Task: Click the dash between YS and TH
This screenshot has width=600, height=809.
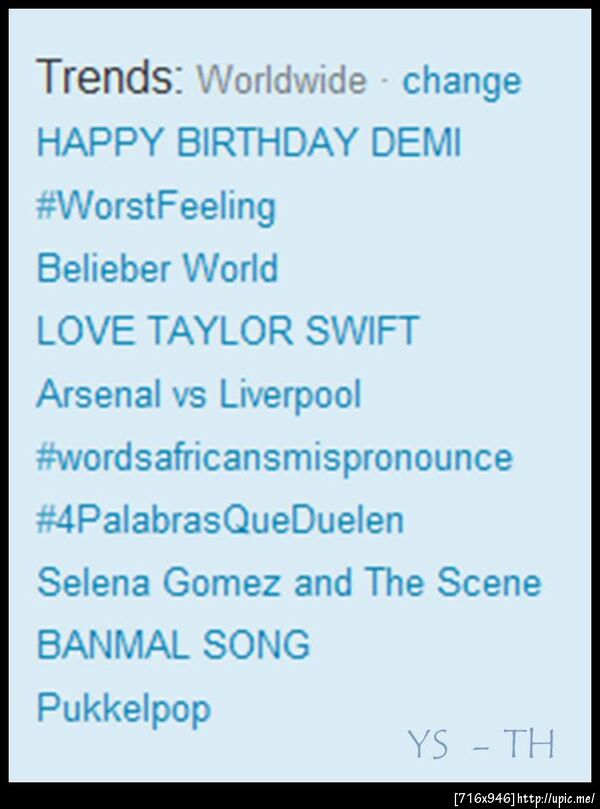Action: 479,746
